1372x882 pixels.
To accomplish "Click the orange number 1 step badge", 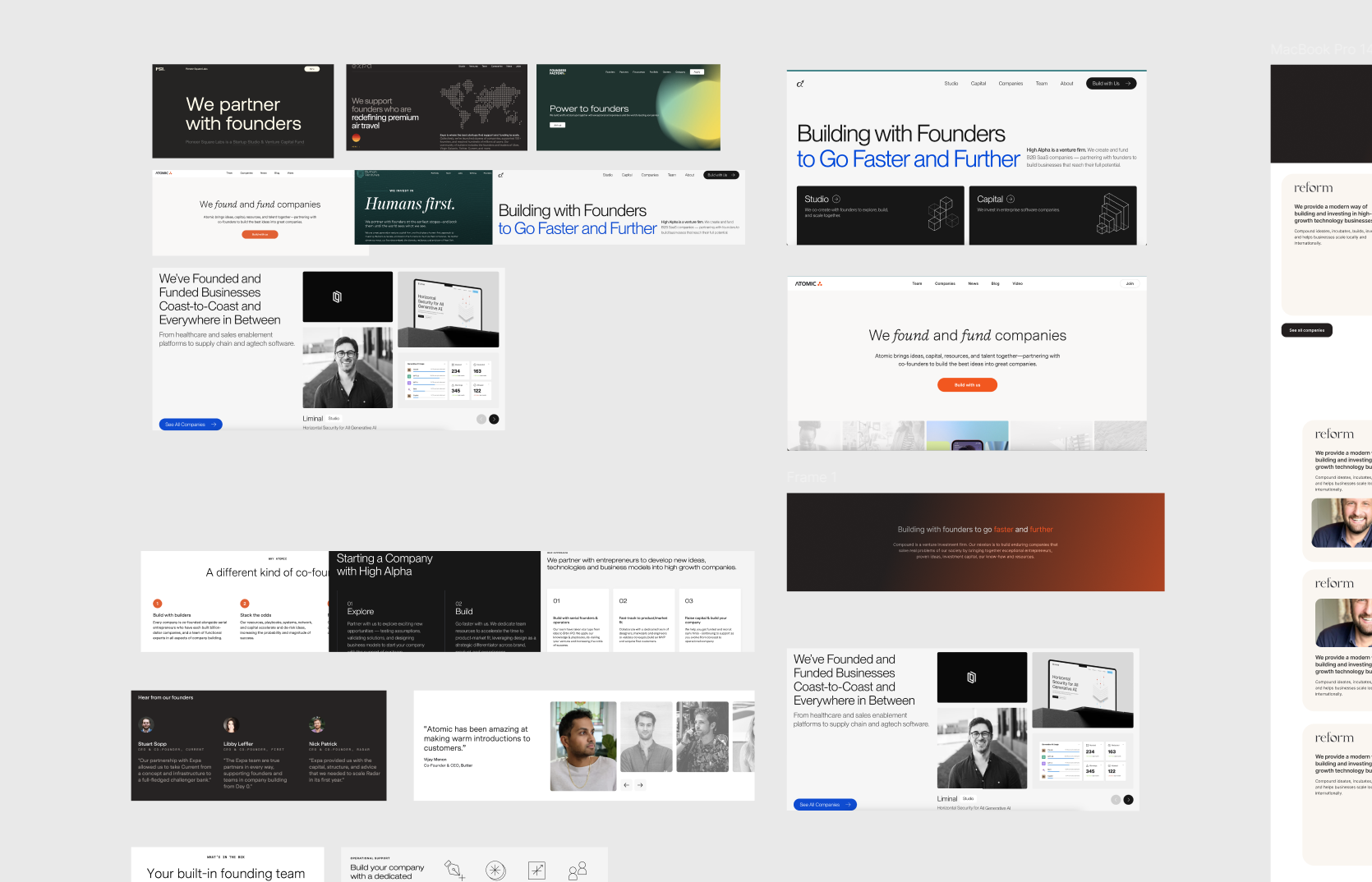I will coord(158,604).
